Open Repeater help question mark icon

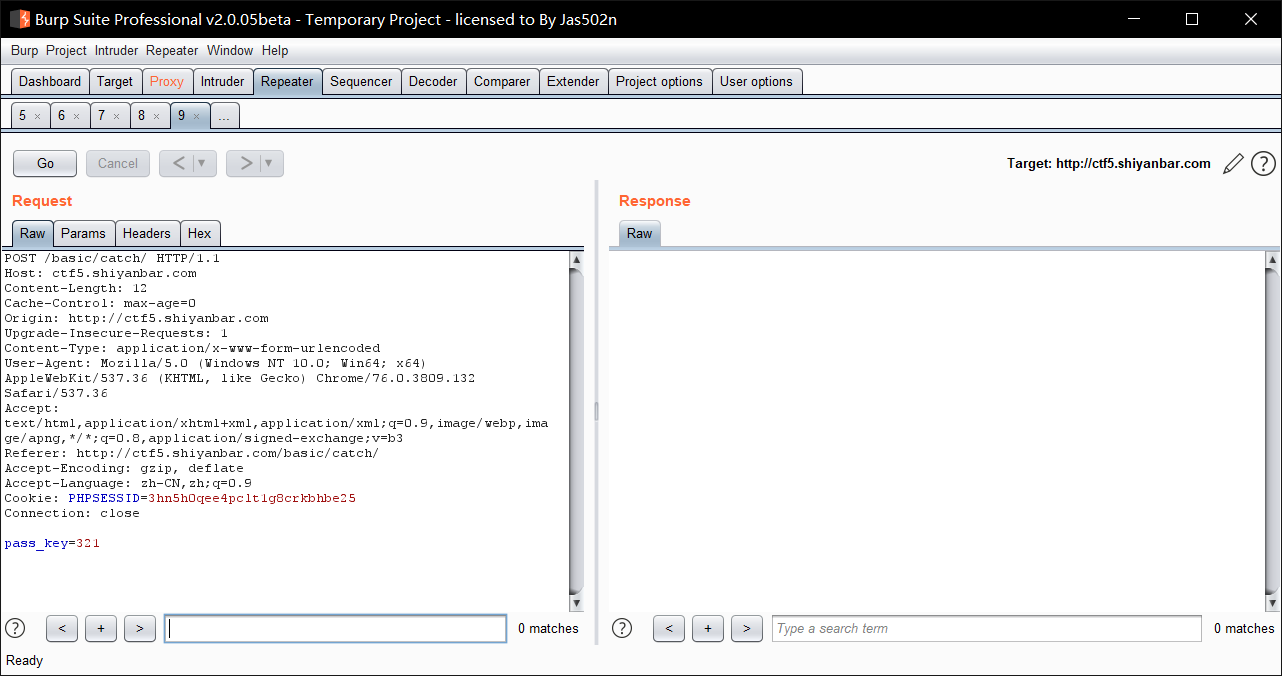tap(1263, 163)
